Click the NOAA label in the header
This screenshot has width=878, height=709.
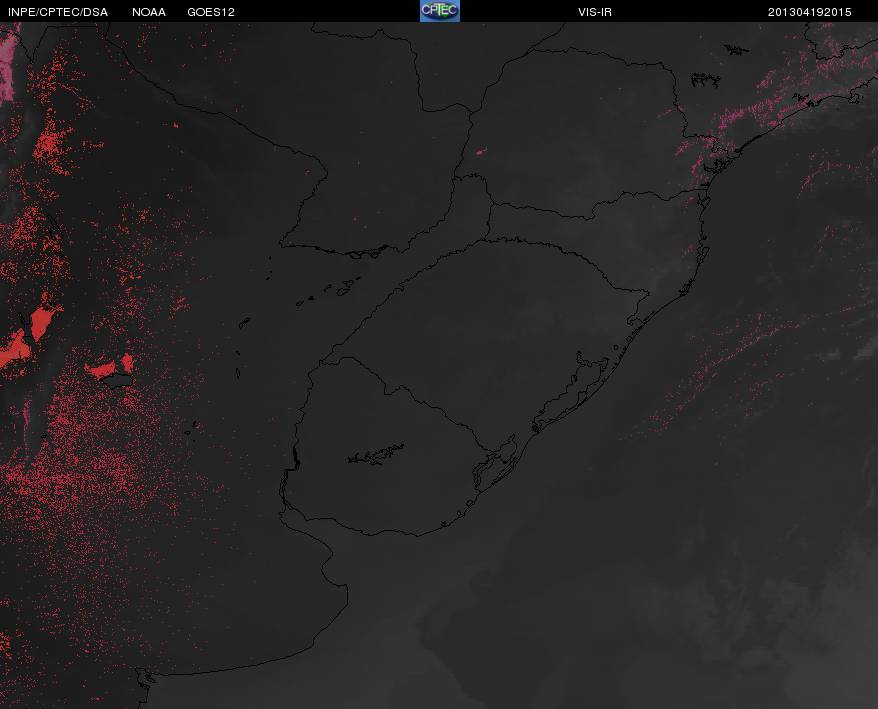coord(148,12)
